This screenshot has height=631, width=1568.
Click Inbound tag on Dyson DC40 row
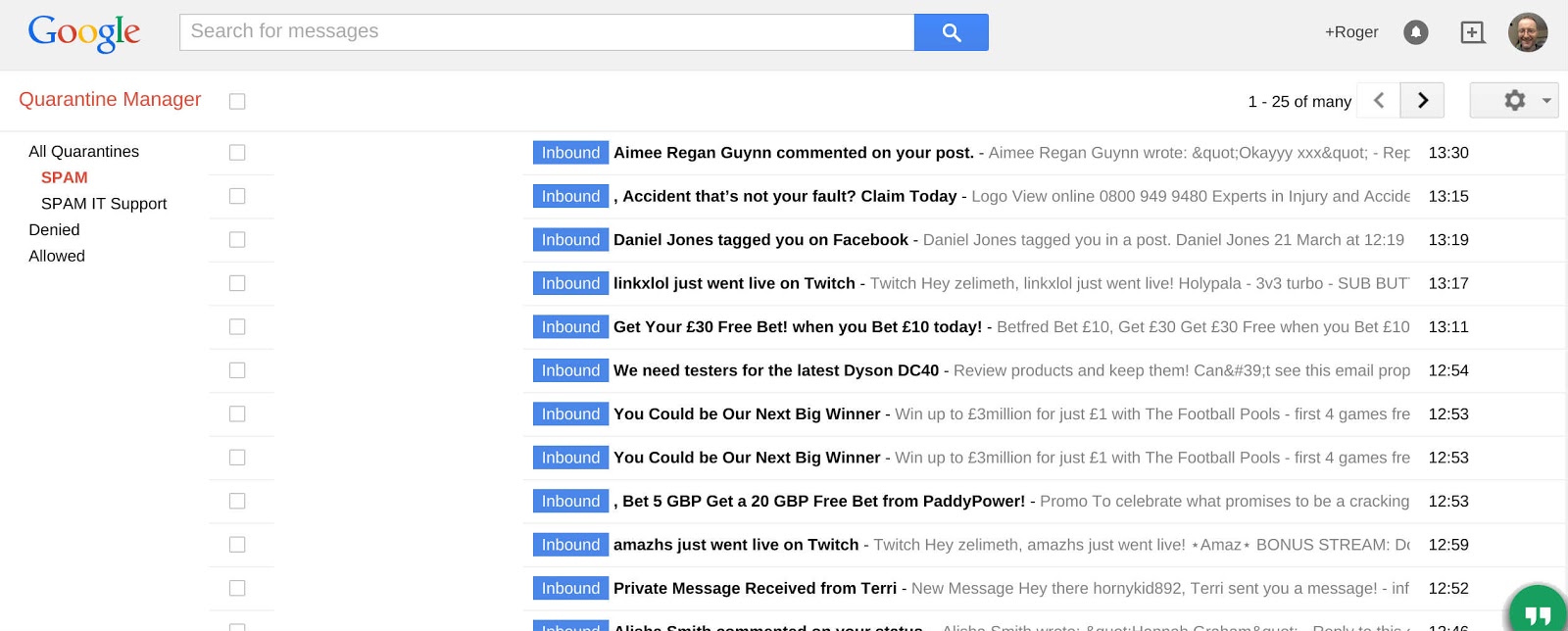pyautogui.click(x=570, y=370)
